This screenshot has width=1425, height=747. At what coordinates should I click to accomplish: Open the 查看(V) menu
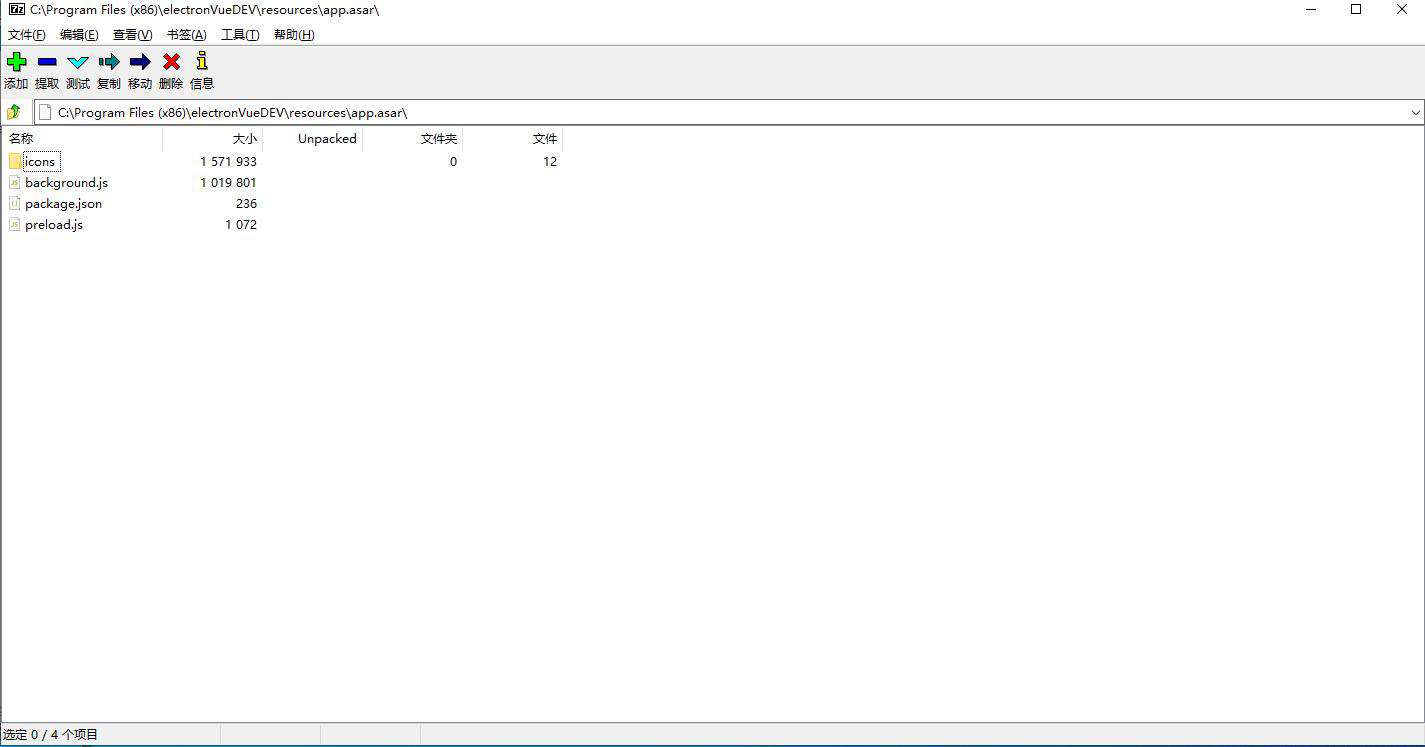tap(133, 35)
